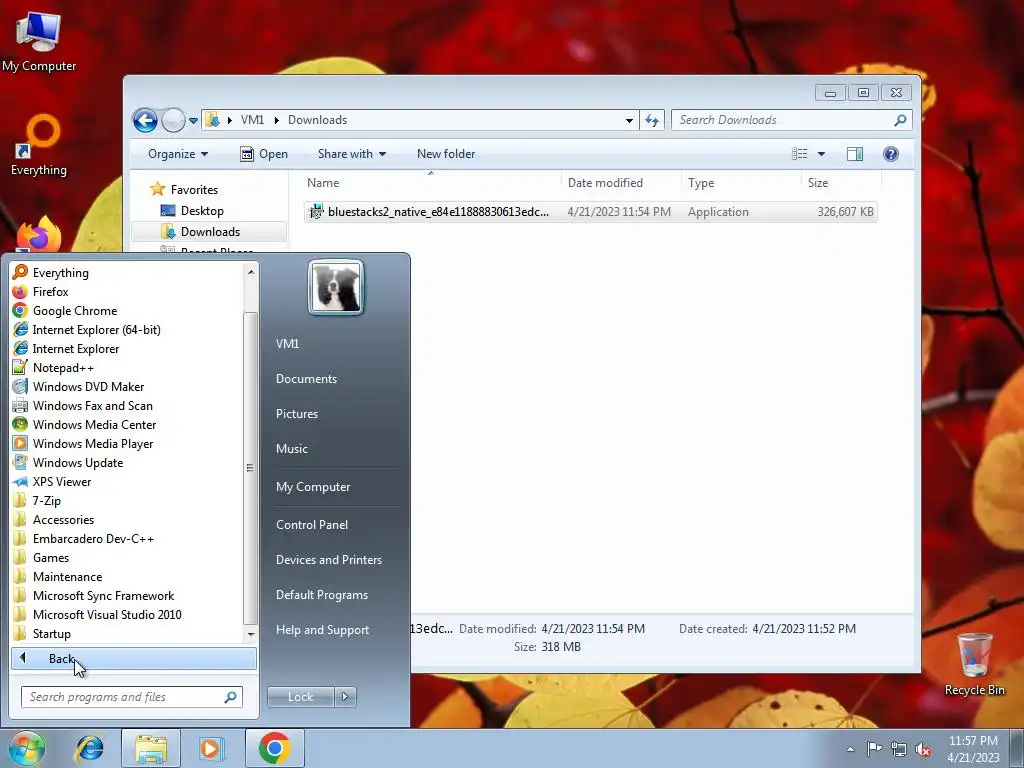Viewport: 1024px width, 768px height.
Task: Open Internet Explorer on the taskbar
Action: [x=89, y=748]
